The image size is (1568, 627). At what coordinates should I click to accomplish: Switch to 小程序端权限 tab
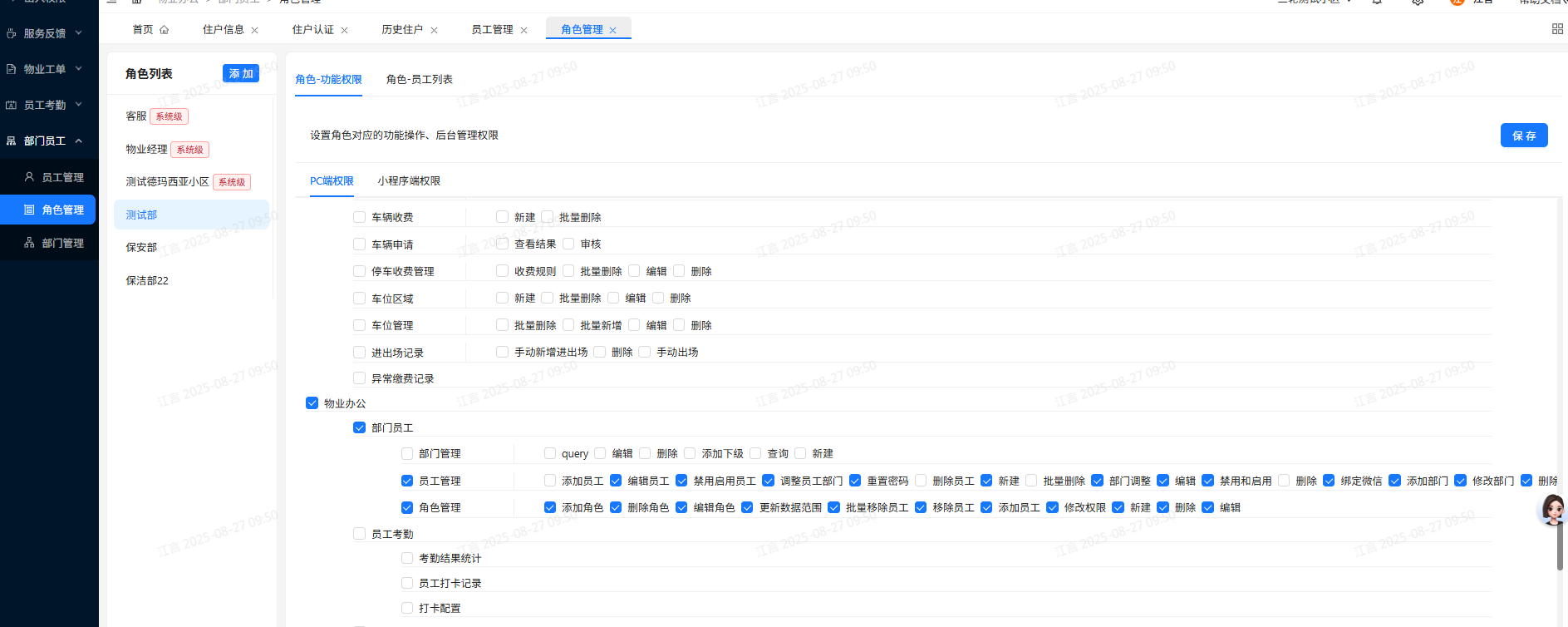[409, 180]
